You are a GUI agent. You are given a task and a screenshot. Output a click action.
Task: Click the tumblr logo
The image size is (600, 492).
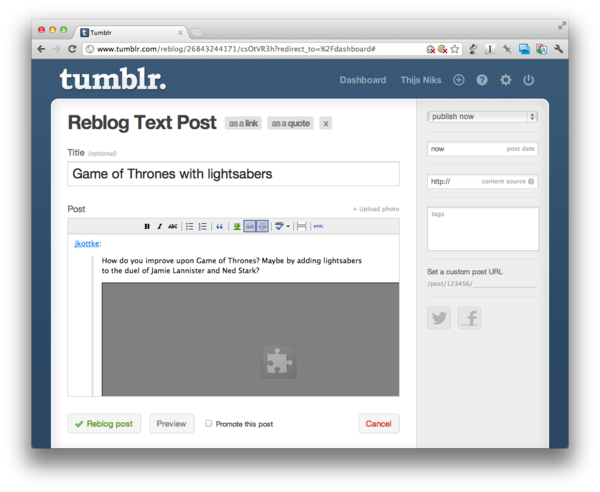pyautogui.click(x=113, y=79)
